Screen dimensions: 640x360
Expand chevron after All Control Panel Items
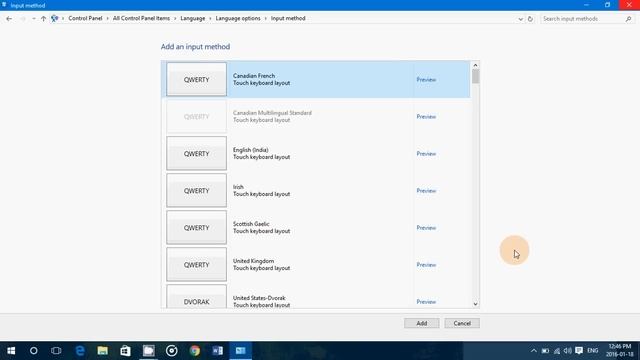pyautogui.click(x=175, y=18)
